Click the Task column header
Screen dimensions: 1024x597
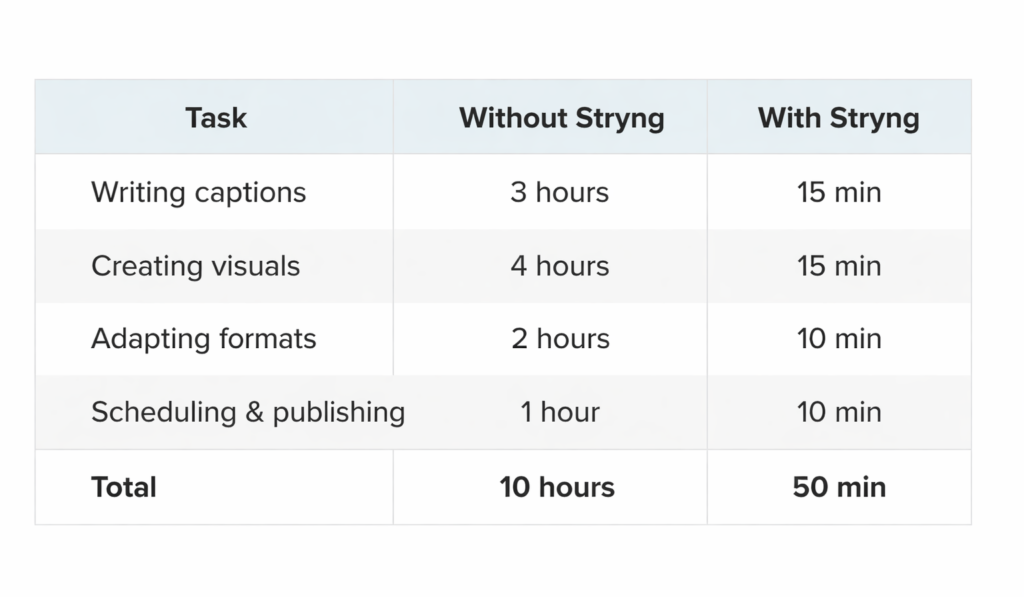coord(215,118)
